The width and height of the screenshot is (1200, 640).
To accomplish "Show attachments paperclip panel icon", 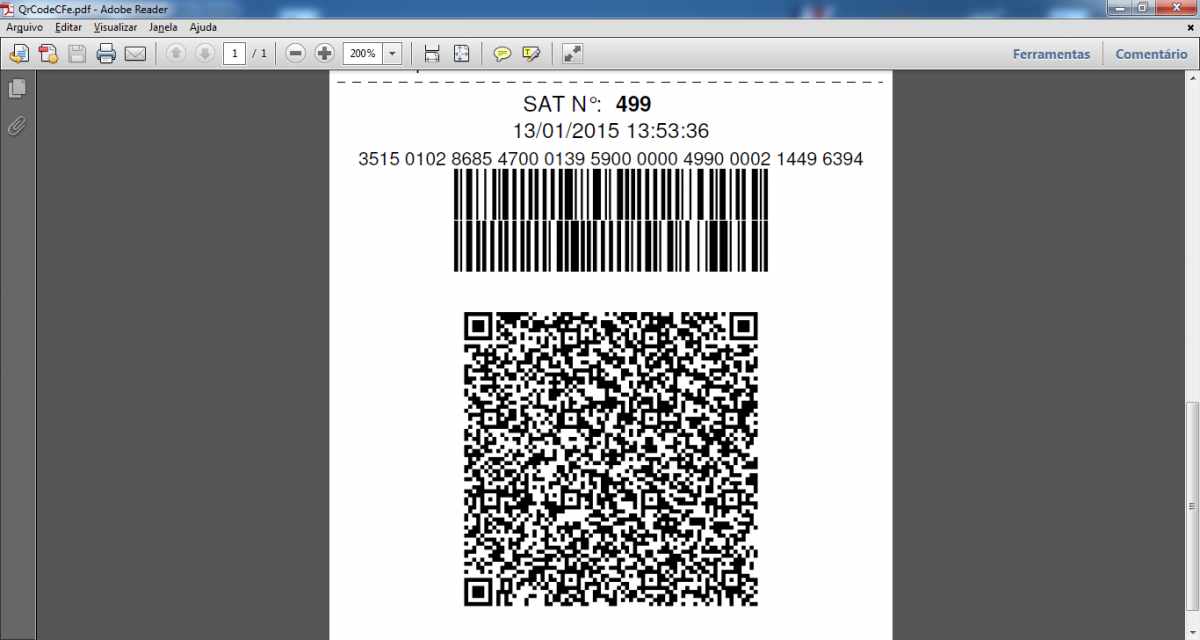I will pyautogui.click(x=16, y=126).
